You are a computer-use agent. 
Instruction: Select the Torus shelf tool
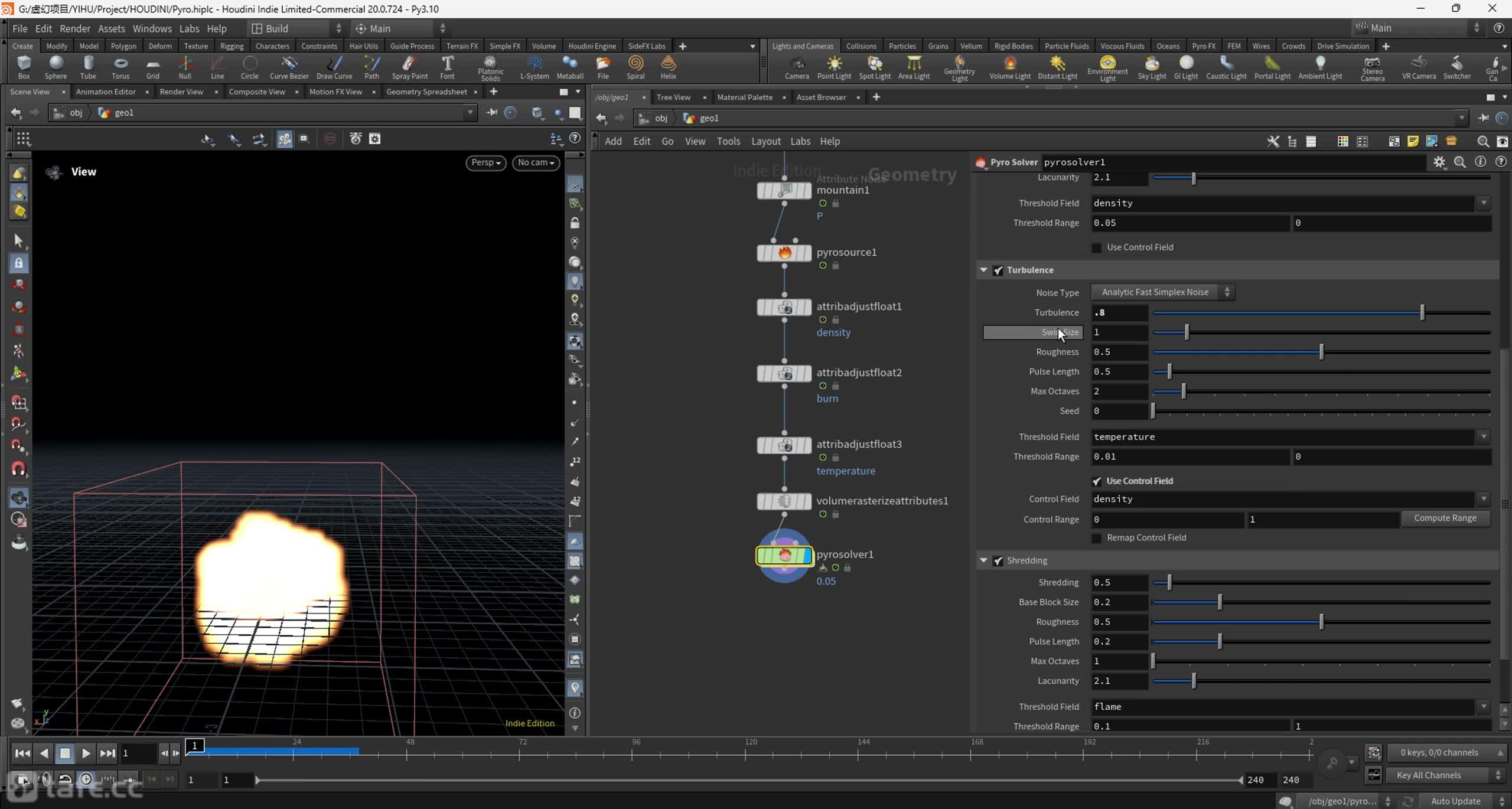pyautogui.click(x=120, y=67)
